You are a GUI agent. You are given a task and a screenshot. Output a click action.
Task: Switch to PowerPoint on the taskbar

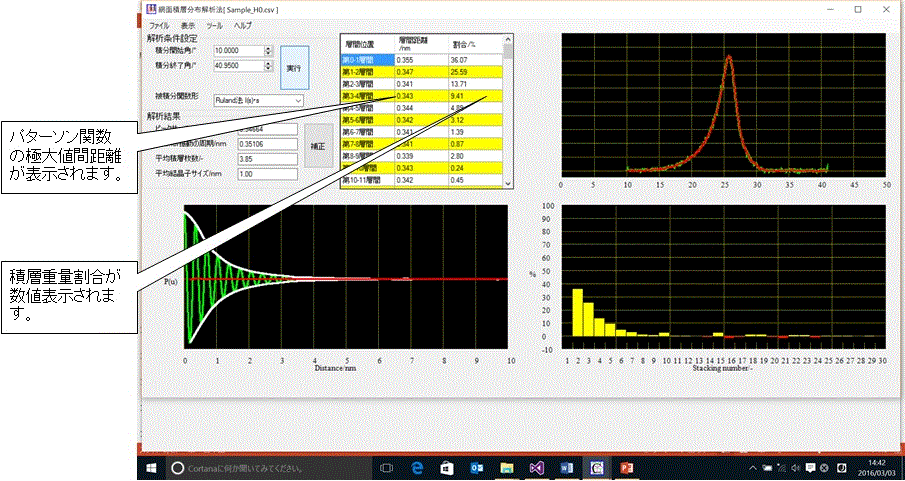628,467
